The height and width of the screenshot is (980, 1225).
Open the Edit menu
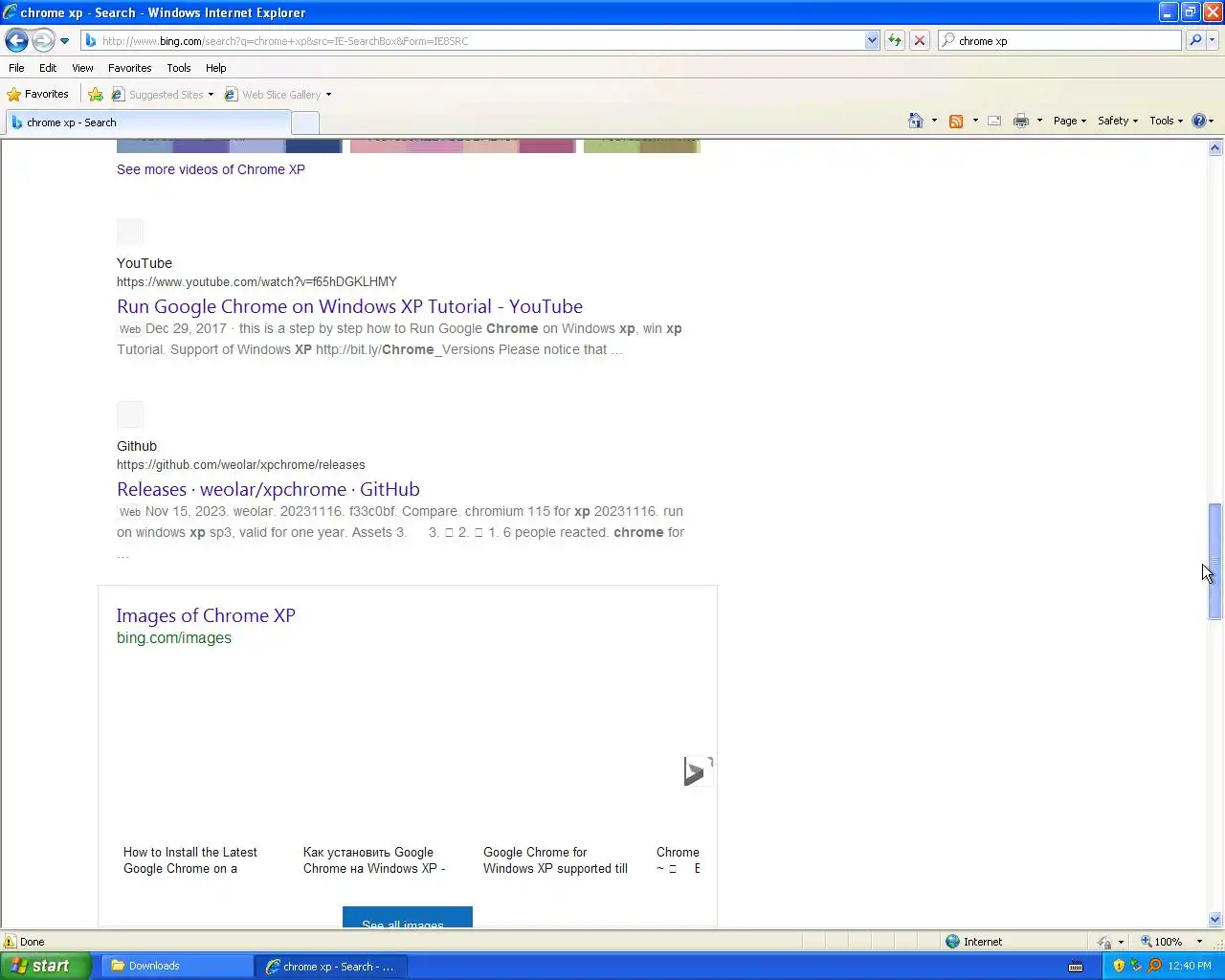(x=48, y=68)
